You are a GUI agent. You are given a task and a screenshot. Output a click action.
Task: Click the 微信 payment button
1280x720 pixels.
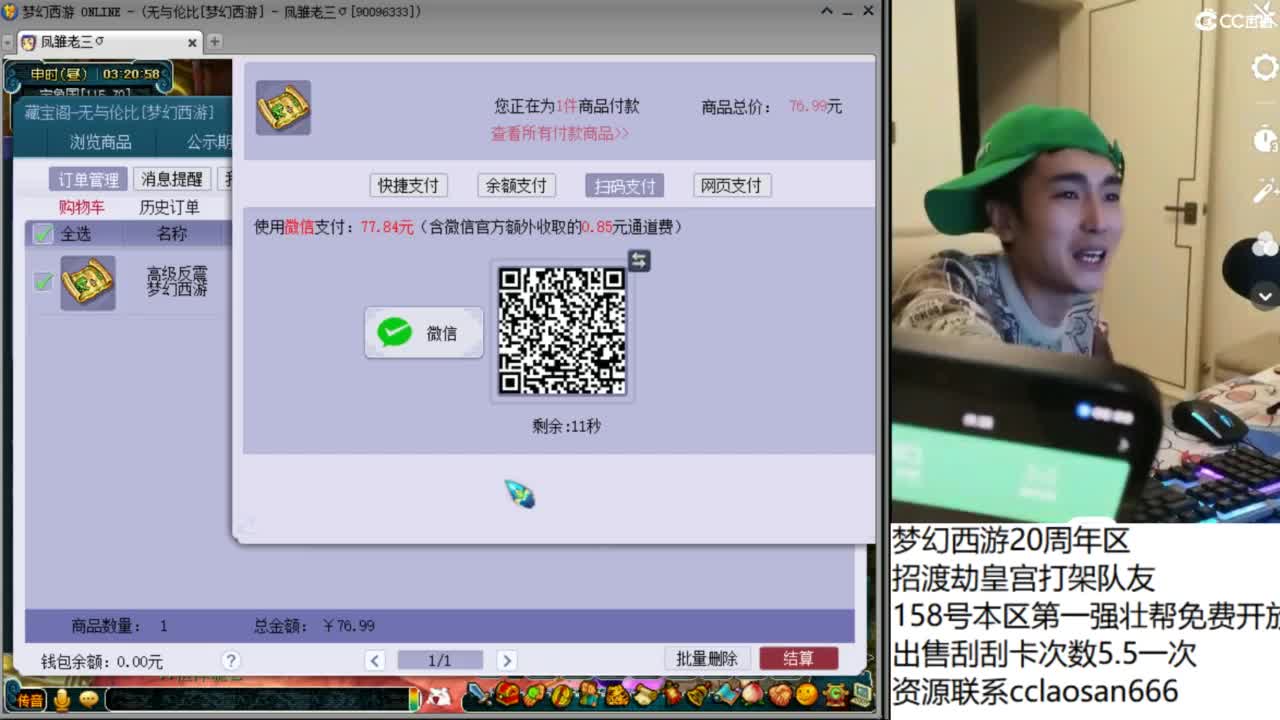[424, 333]
